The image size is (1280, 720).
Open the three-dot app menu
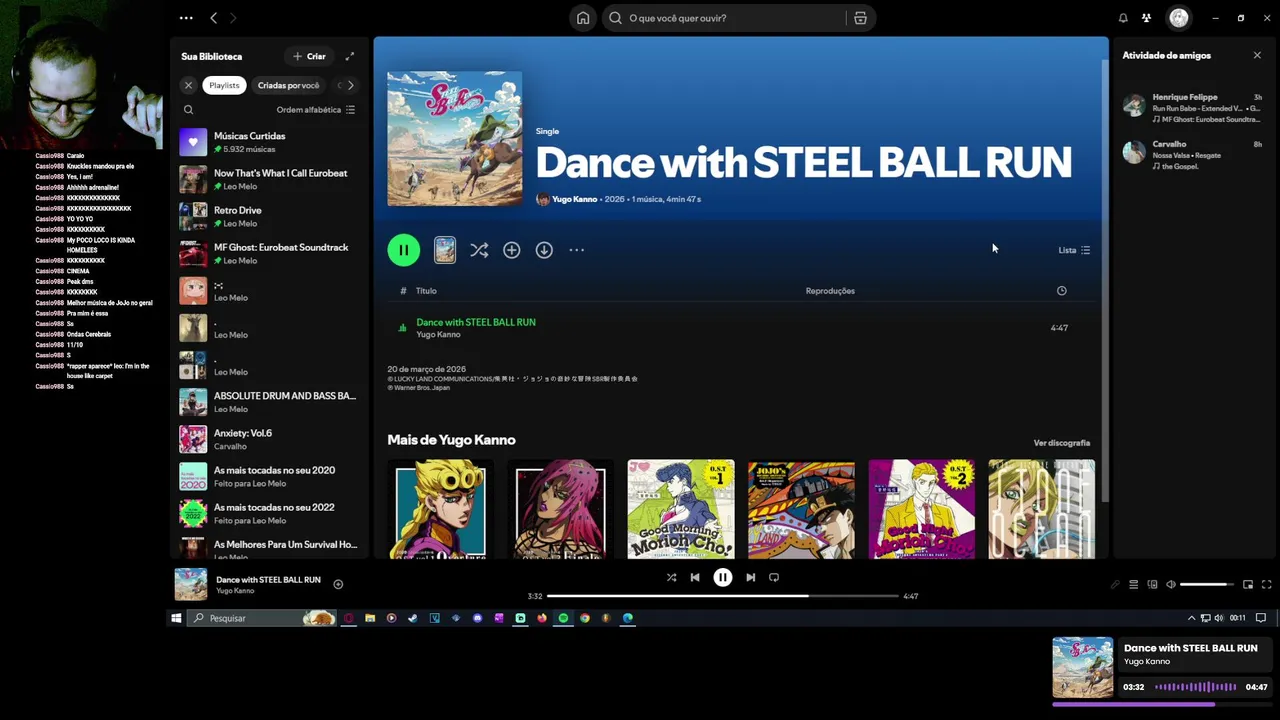click(x=186, y=18)
